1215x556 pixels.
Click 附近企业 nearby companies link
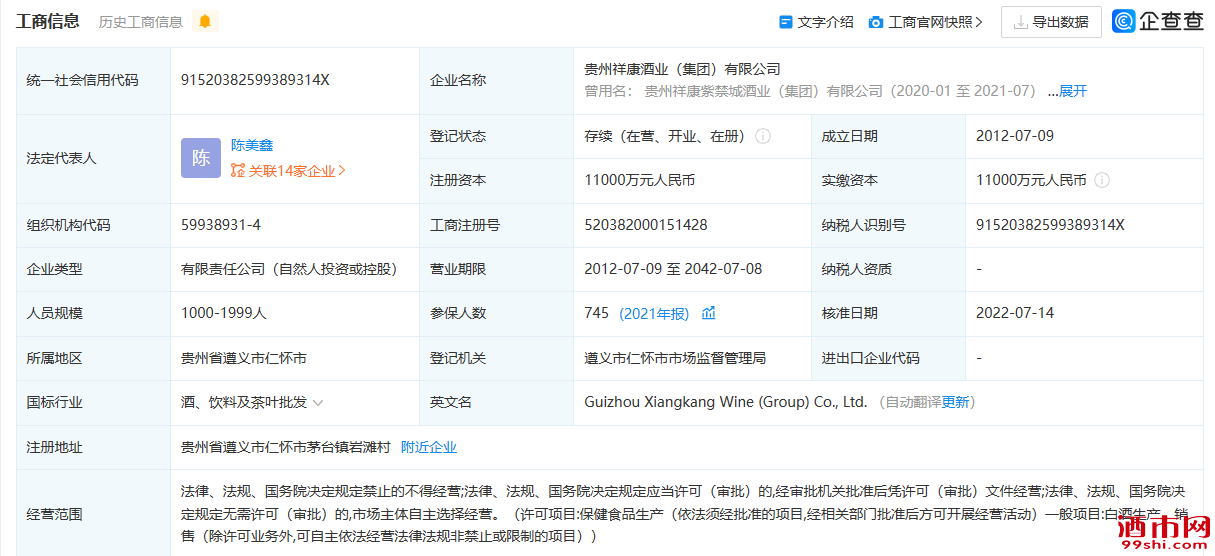[429, 447]
